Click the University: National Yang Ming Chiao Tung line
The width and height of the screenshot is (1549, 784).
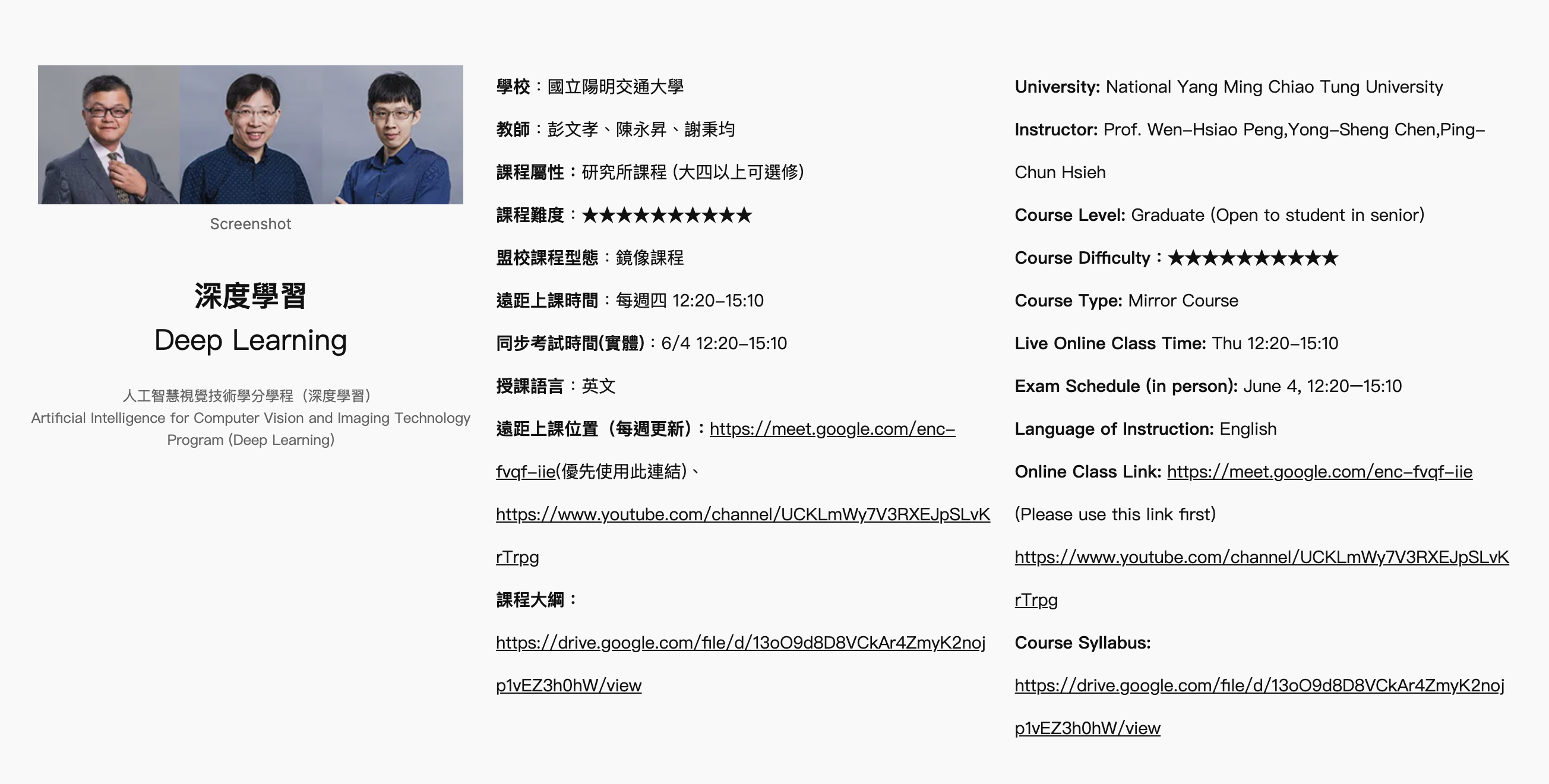[x=1228, y=87]
